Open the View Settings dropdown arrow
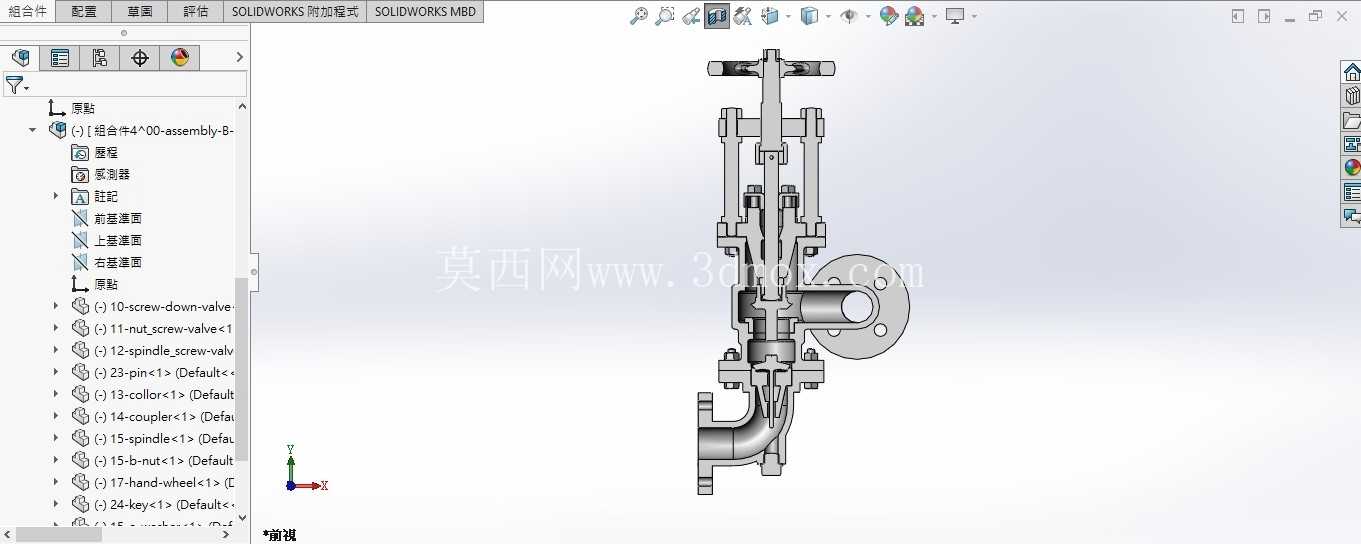Screen dimensions: 1361x544 tap(974, 16)
